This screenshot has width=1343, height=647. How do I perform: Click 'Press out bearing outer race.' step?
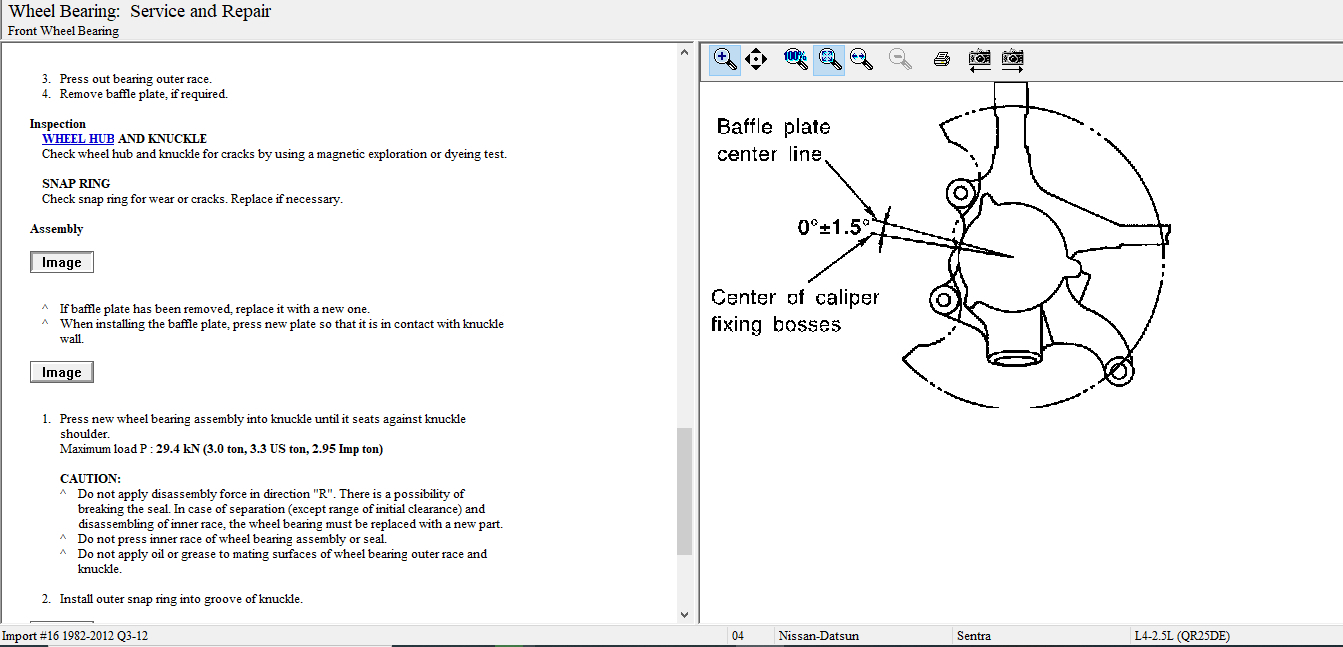[x=136, y=79]
